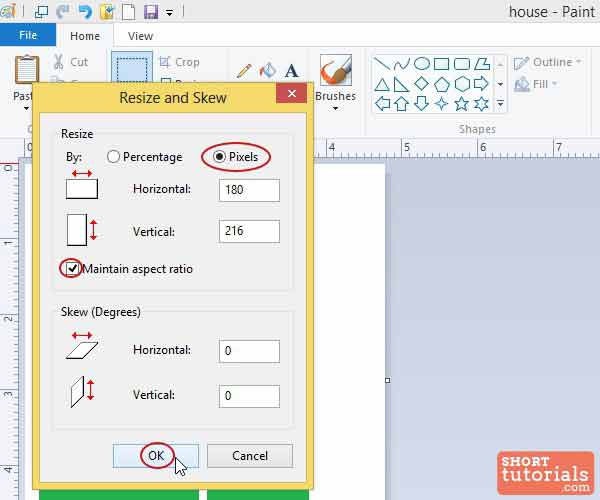Select the Pencil tool
600x500 pixels.
click(x=244, y=71)
